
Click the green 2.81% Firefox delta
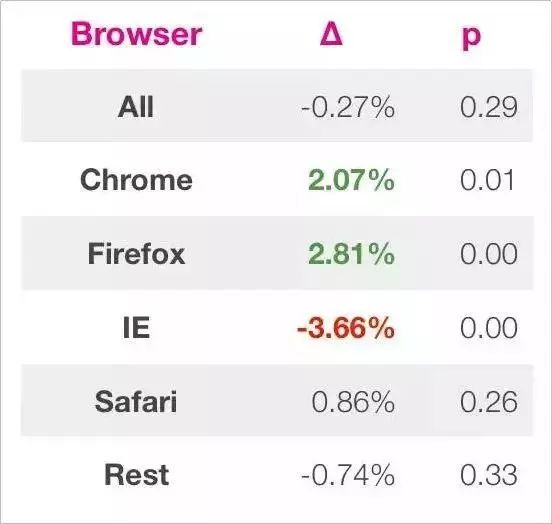351,254
